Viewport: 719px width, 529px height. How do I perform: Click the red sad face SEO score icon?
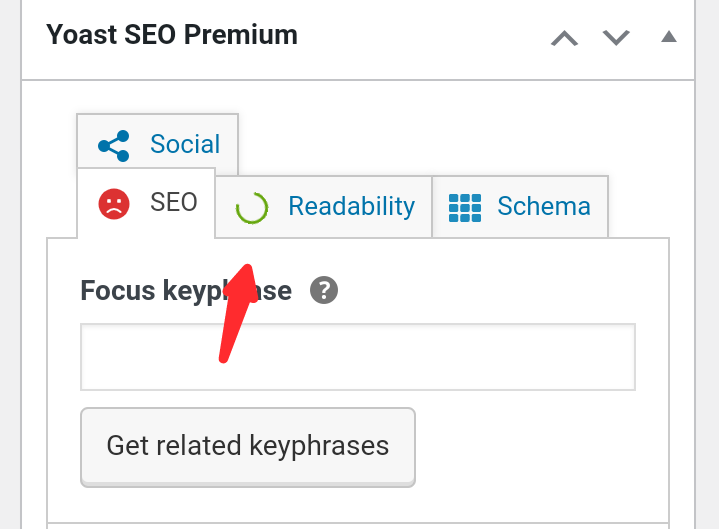click(114, 204)
